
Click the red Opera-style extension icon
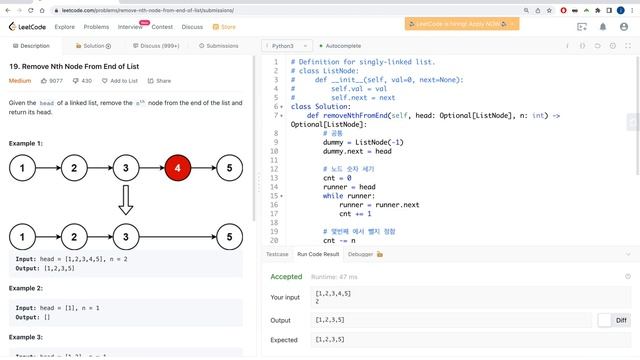563,10
